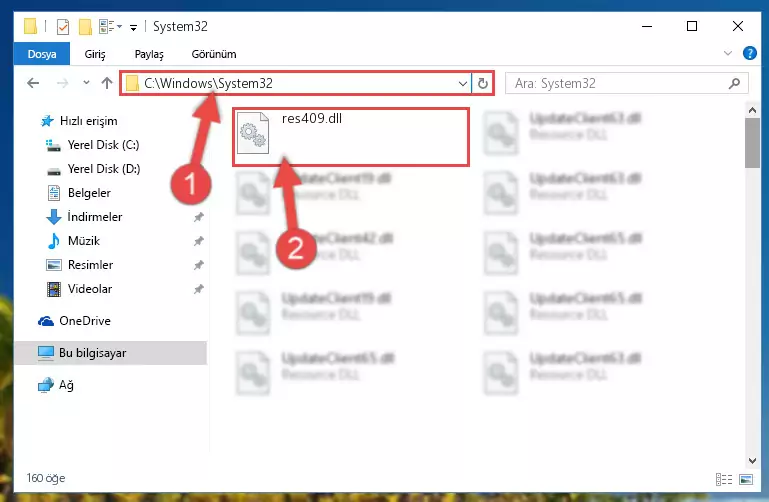
Task: Open the blue Help icon
Action: click(749, 53)
